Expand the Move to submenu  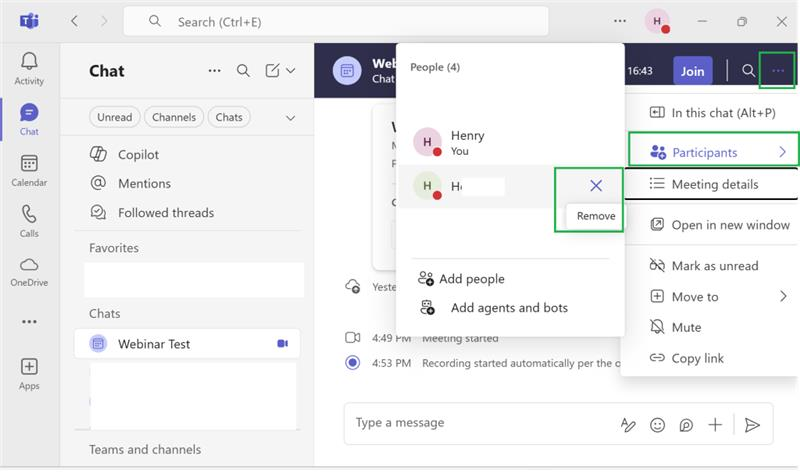pos(712,296)
